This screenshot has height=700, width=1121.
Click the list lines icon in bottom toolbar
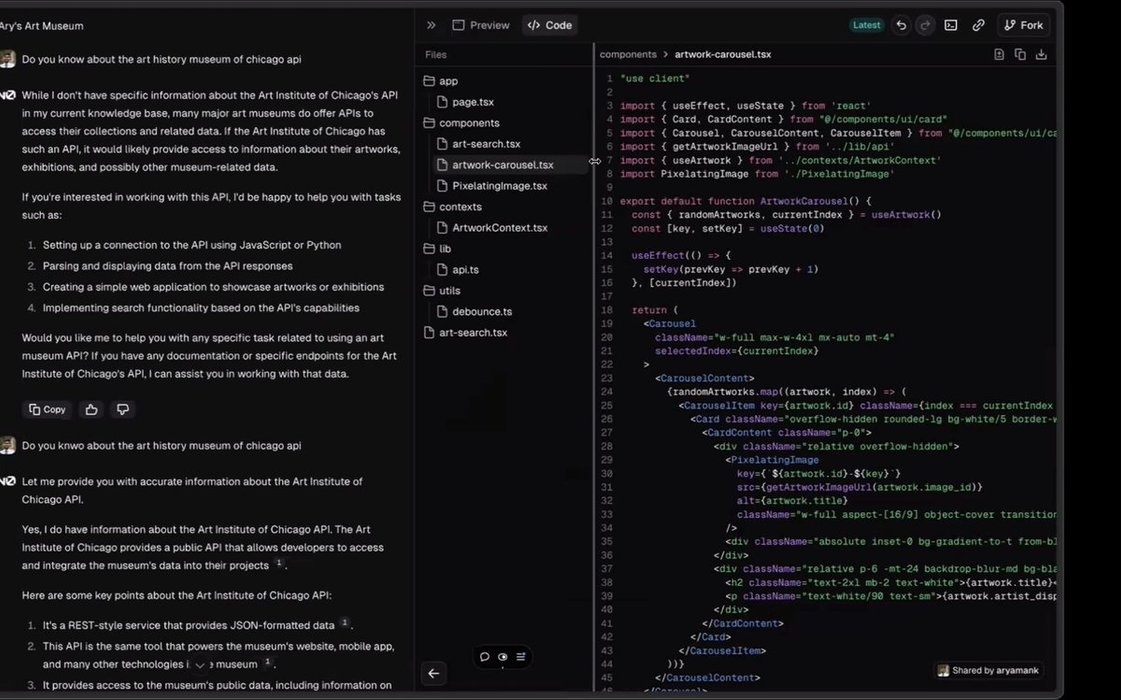[x=521, y=657]
